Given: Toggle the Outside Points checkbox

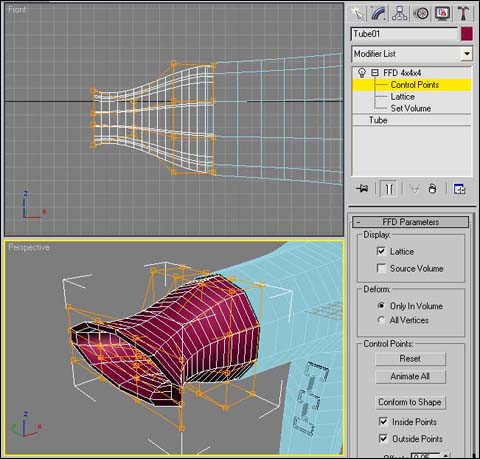Looking at the screenshot, I should point(383,438).
